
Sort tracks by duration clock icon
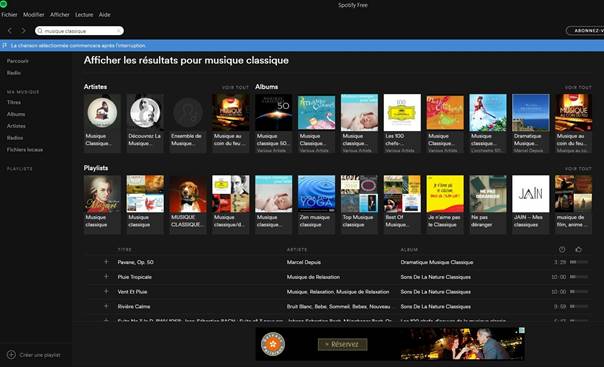click(x=562, y=250)
